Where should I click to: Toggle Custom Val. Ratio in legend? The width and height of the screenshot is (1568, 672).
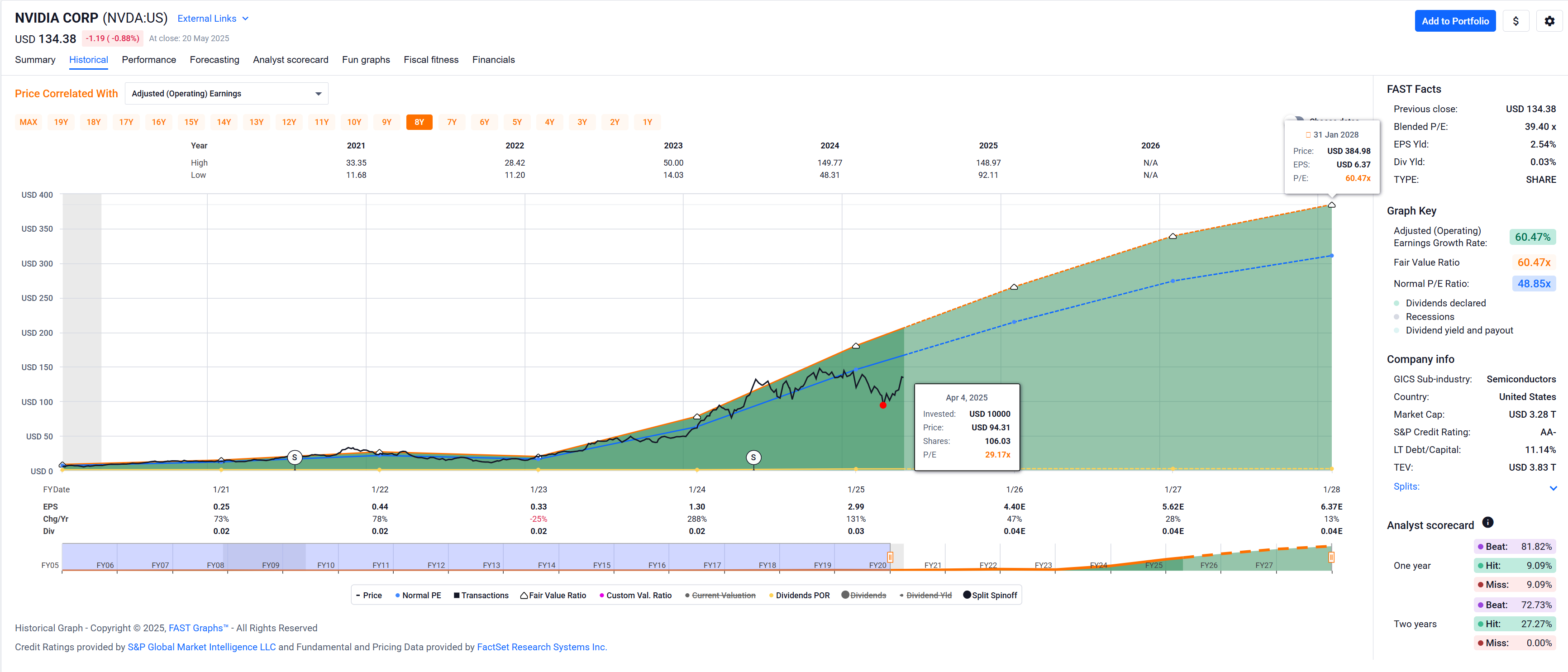635,596
